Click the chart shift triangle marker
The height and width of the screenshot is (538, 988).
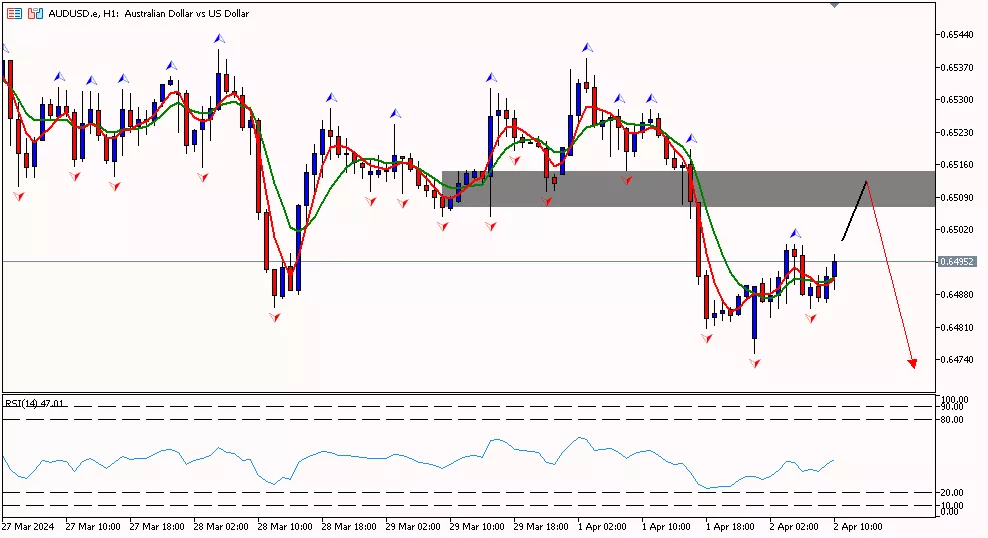(834, 5)
